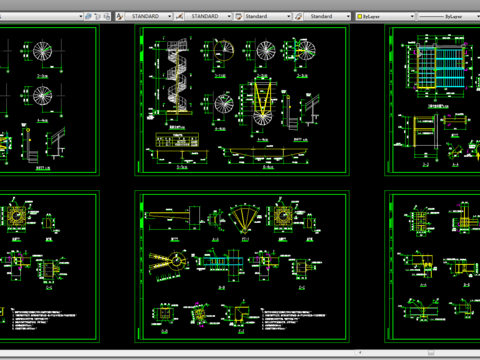
Task: Open the Text Style manager icon
Action: tap(119, 16)
